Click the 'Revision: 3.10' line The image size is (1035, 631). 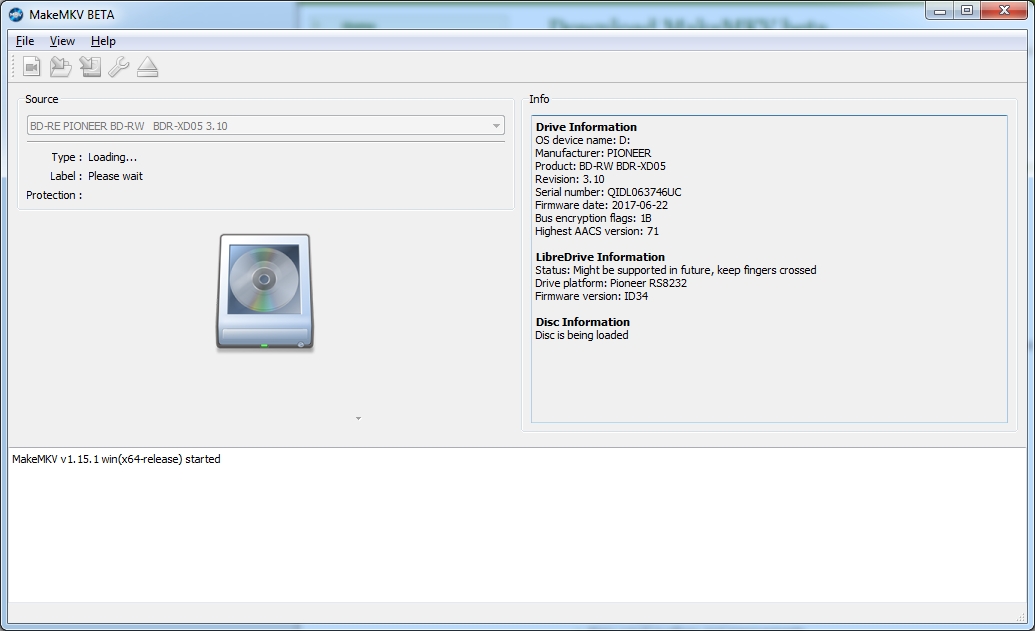570,180
